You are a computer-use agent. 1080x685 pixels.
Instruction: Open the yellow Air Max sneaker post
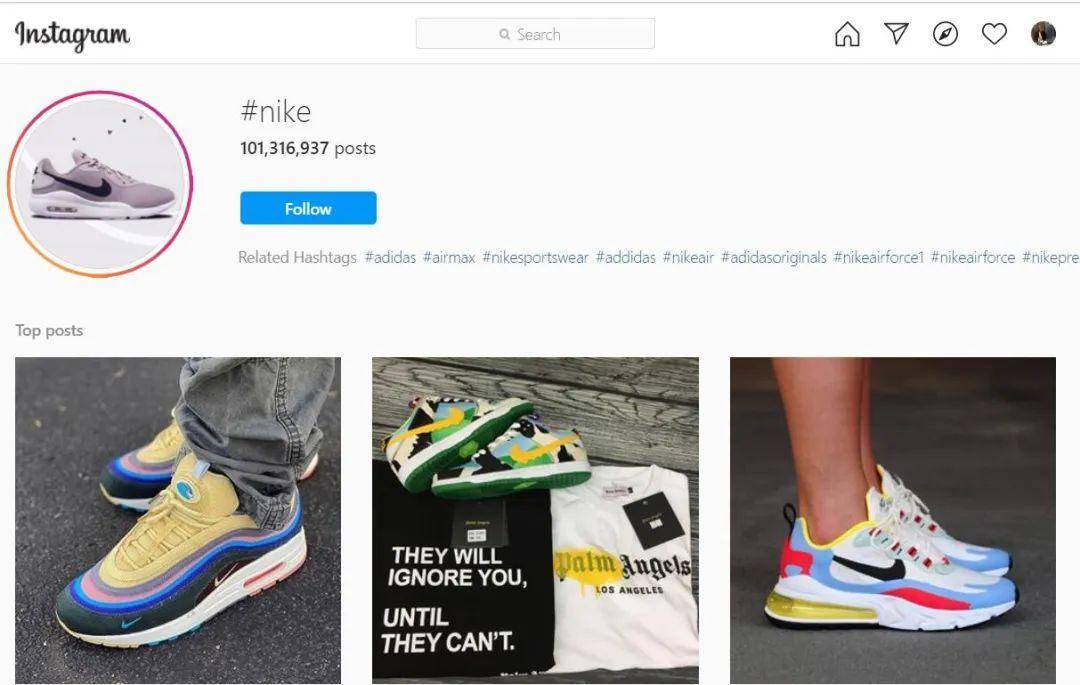point(178,520)
